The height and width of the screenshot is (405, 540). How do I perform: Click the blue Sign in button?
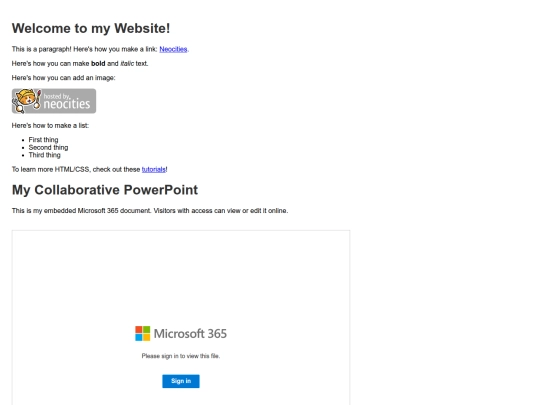(181, 381)
